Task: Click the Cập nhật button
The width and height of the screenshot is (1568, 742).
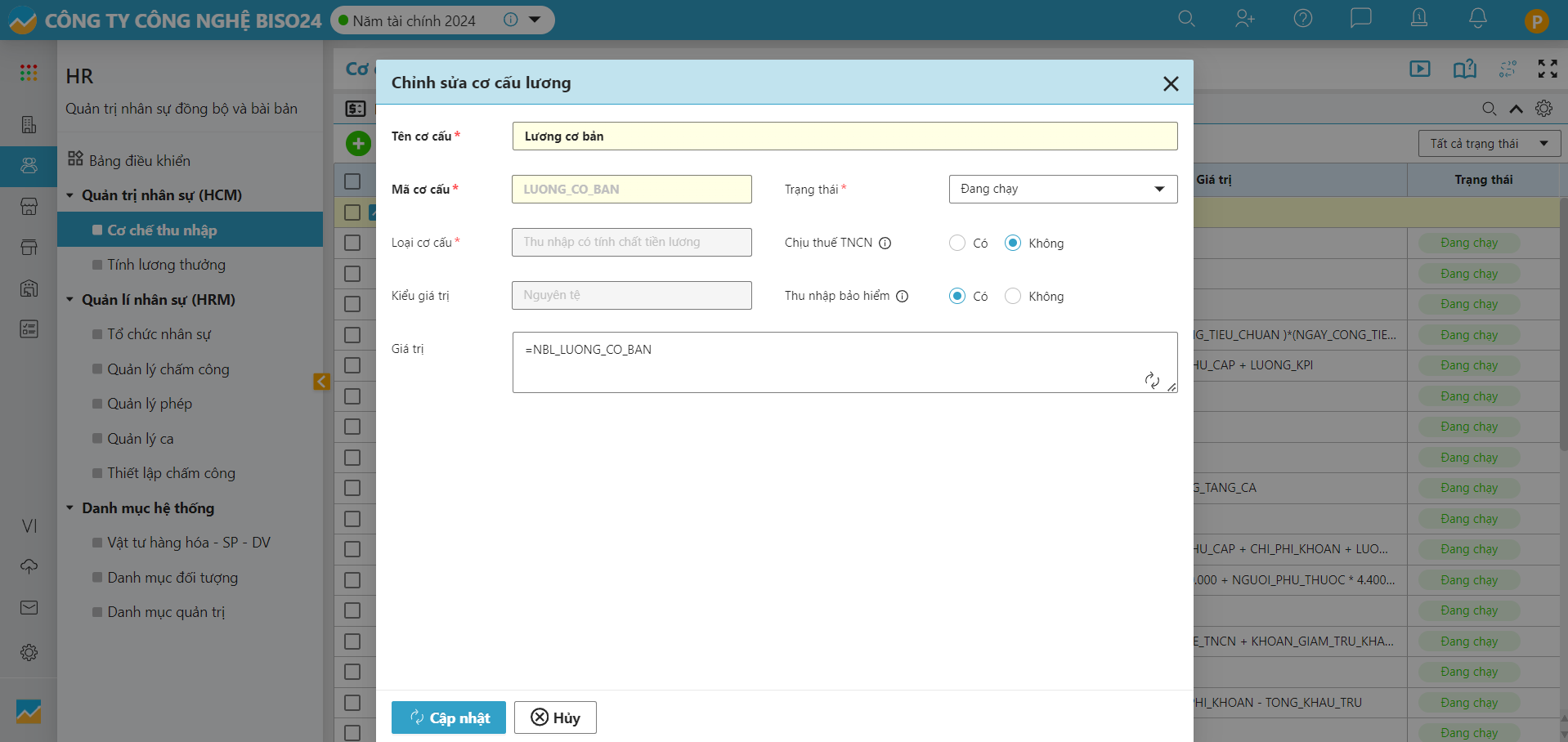Action: 448,717
